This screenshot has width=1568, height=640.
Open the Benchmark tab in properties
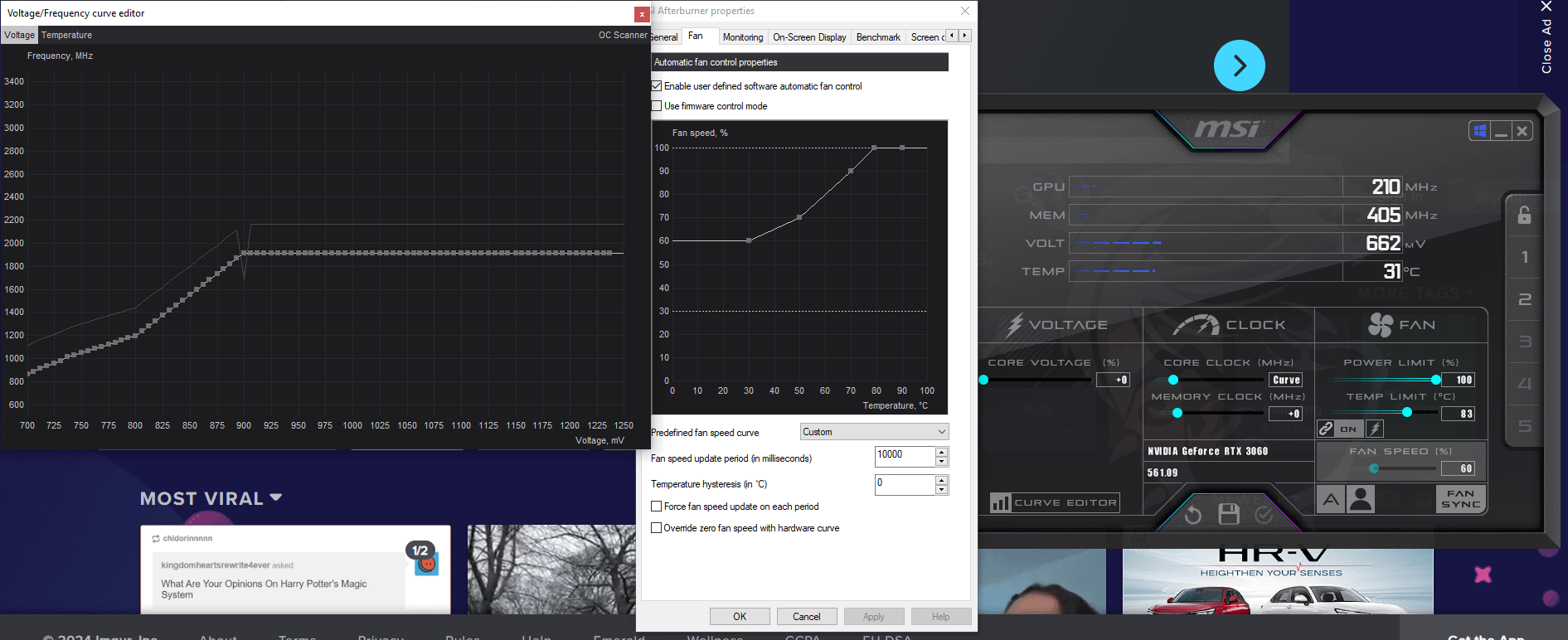coord(878,37)
